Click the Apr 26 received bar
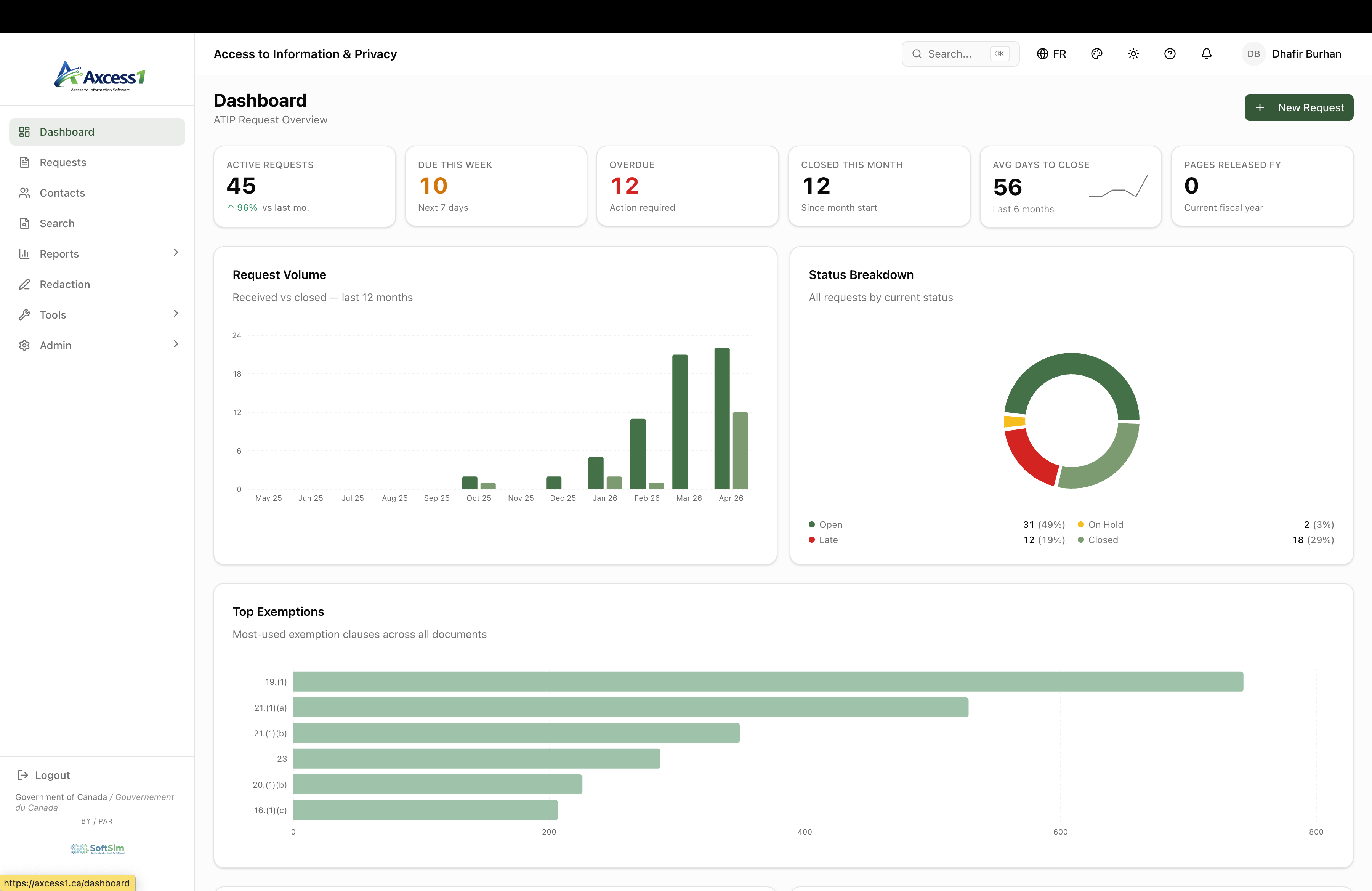Screen dimensions: 1372x891 click(x=722, y=419)
